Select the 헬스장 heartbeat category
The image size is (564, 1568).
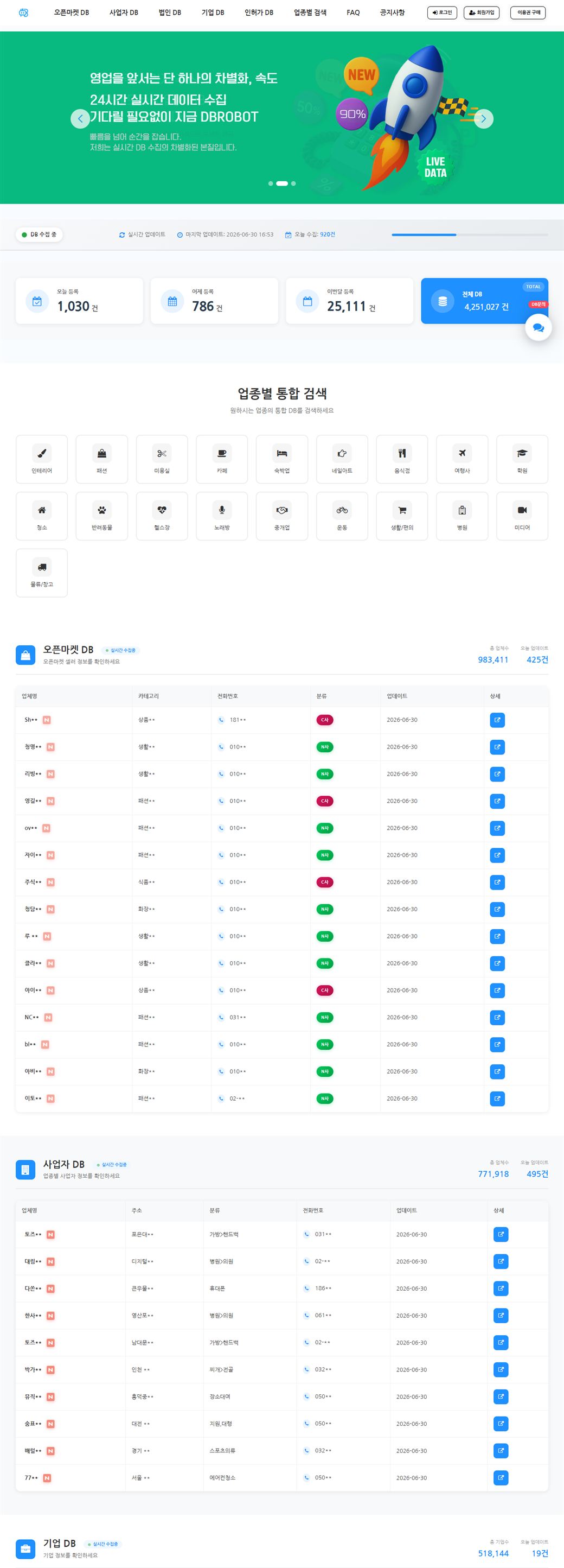click(x=162, y=516)
